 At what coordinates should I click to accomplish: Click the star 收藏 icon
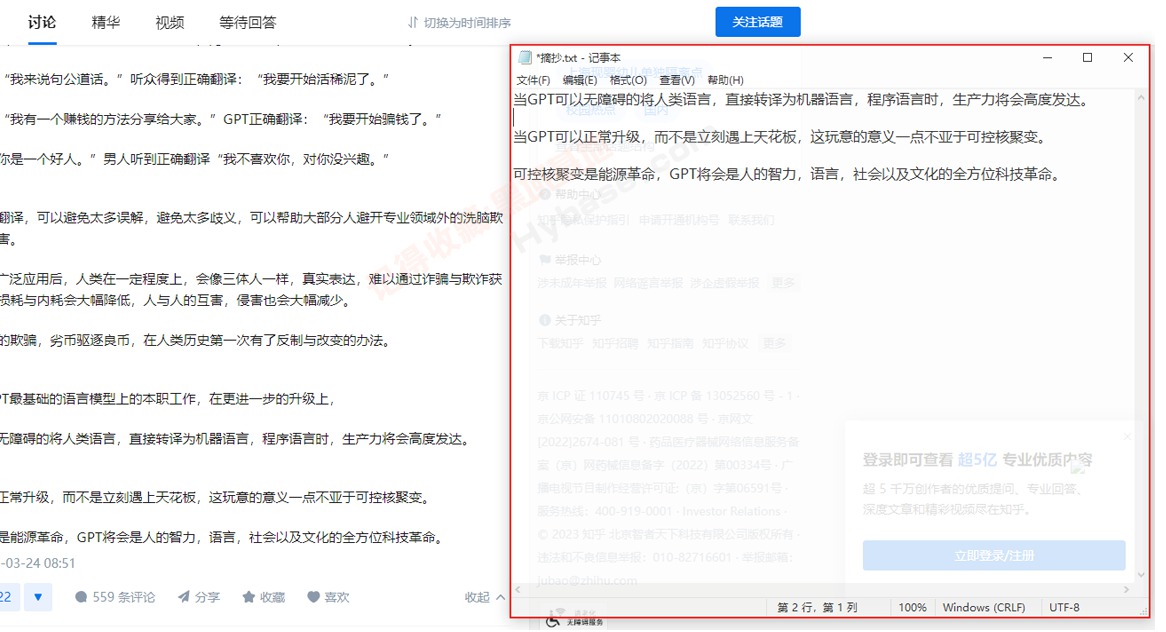point(248,597)
